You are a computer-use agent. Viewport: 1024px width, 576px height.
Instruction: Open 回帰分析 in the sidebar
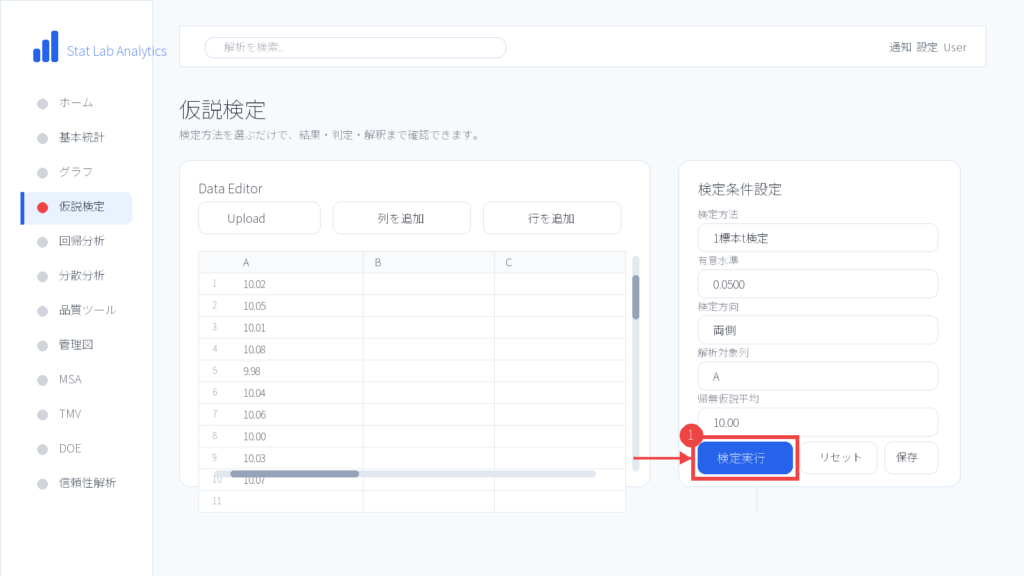click(x=76, y=242)
